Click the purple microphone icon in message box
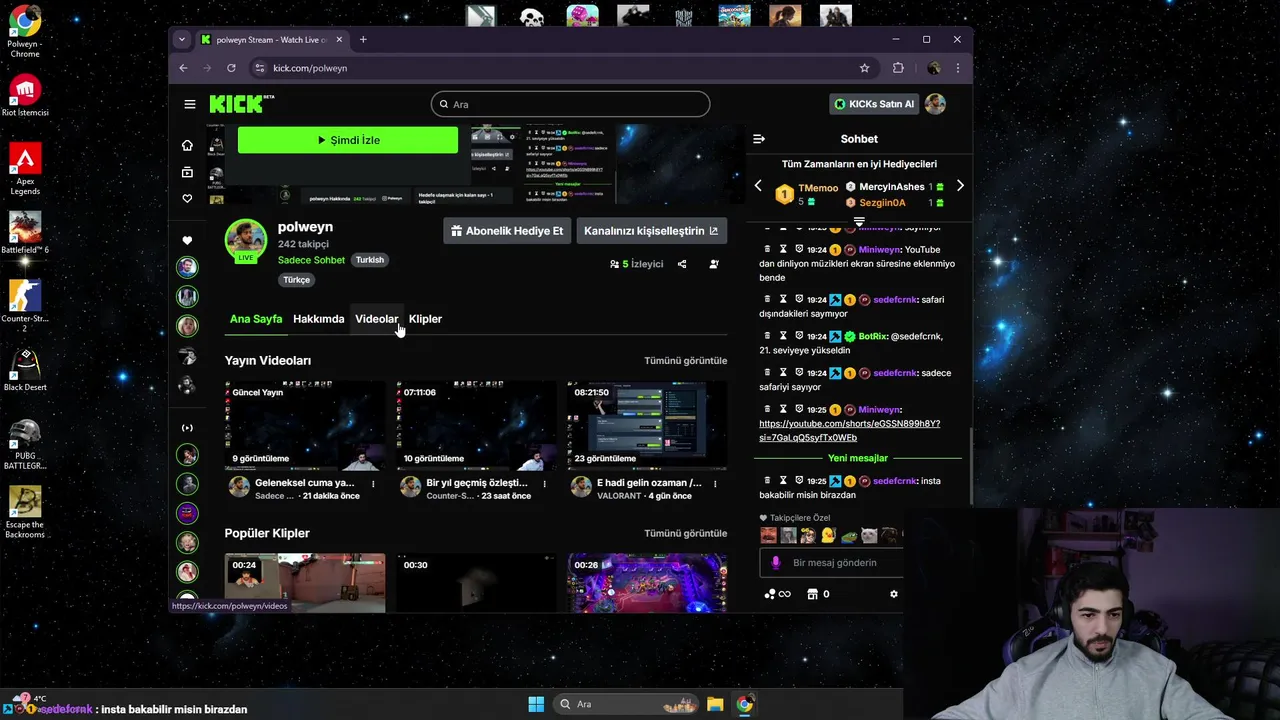1280x720 pixels. [x=776, y=563]
